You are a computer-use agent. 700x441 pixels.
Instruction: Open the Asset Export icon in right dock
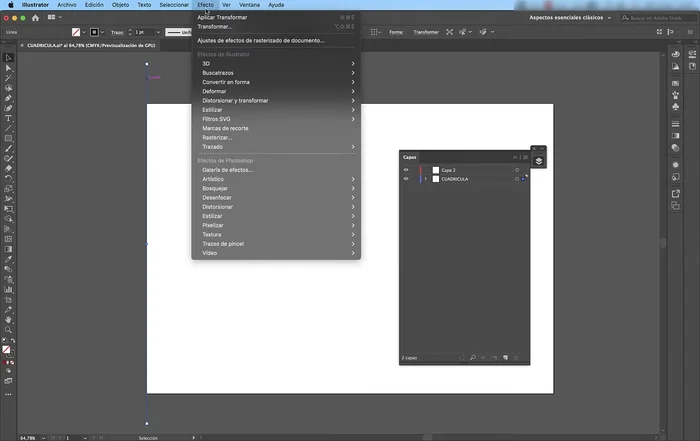click(x=675, y=194)
